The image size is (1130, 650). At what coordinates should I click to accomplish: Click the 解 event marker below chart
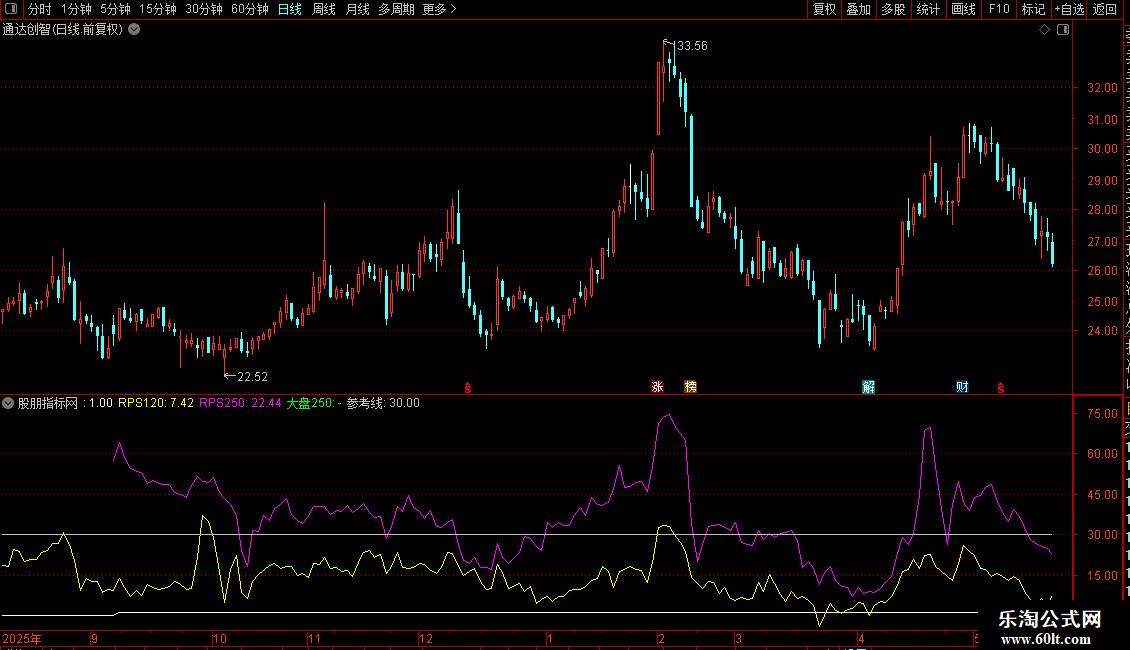[x=868, y=387]
